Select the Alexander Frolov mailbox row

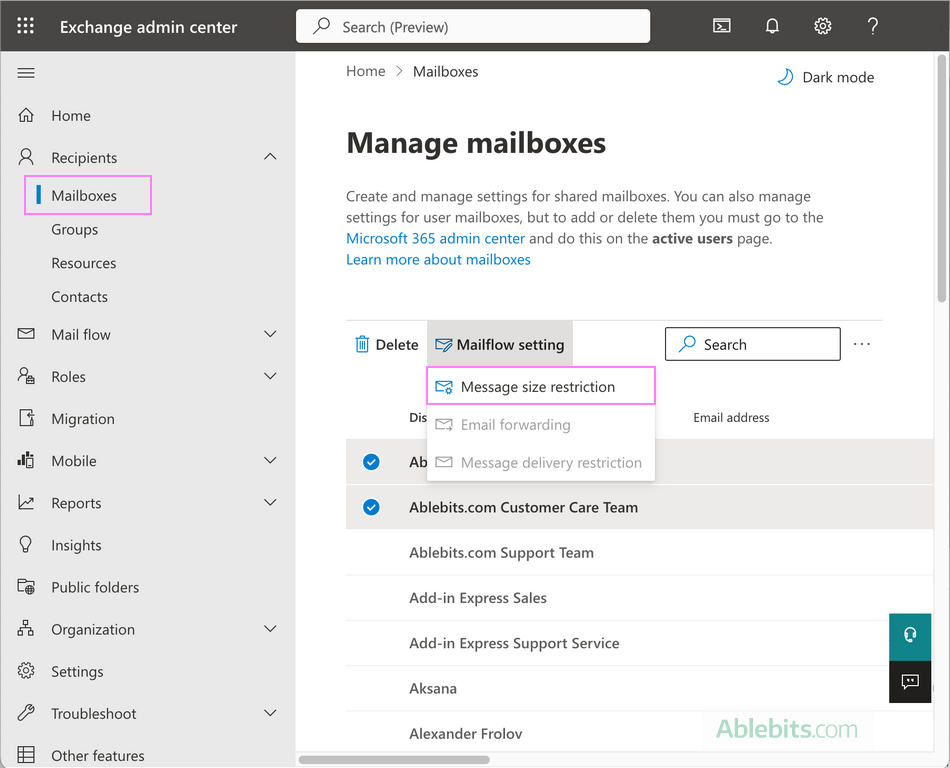639,733
